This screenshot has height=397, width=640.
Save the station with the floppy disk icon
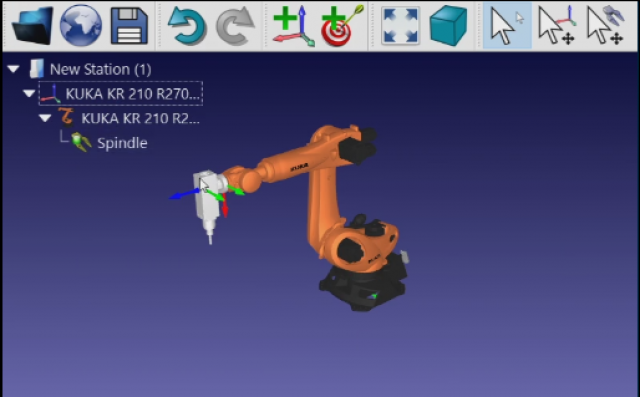pyautogui.click(x=129, y=26)
